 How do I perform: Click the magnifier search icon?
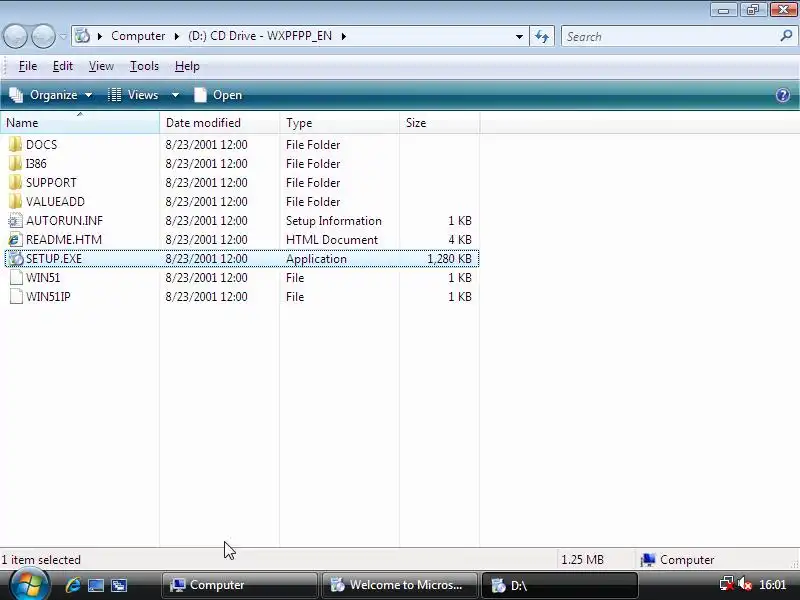[x=786, y=36]
